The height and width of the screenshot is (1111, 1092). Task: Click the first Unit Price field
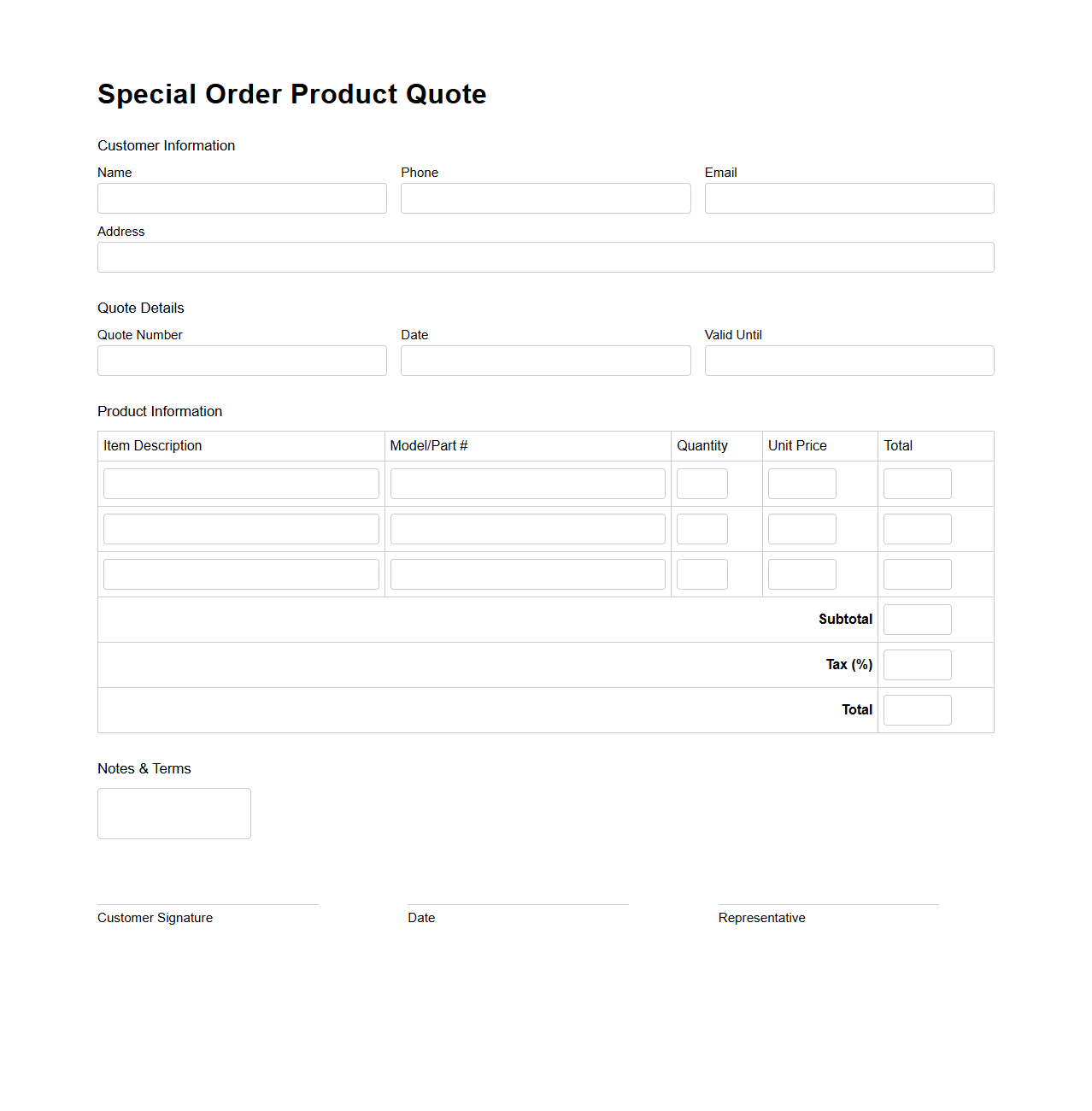pyautogui.click(x=801, y=483)
